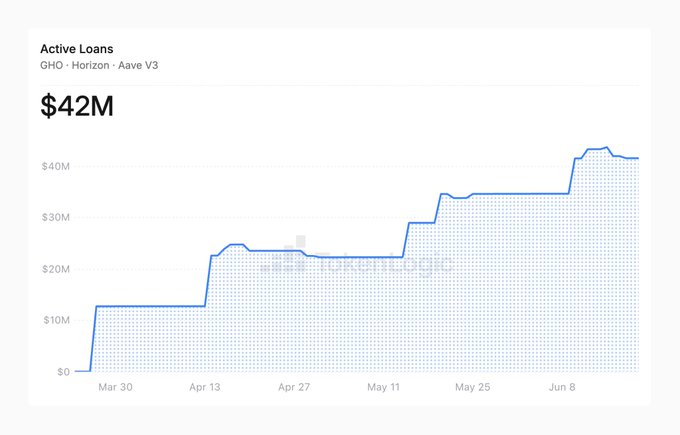This screenshot has height=435, width=680.
Task: Click the chart line's peak near $44M
Action: tap(607, 147)
